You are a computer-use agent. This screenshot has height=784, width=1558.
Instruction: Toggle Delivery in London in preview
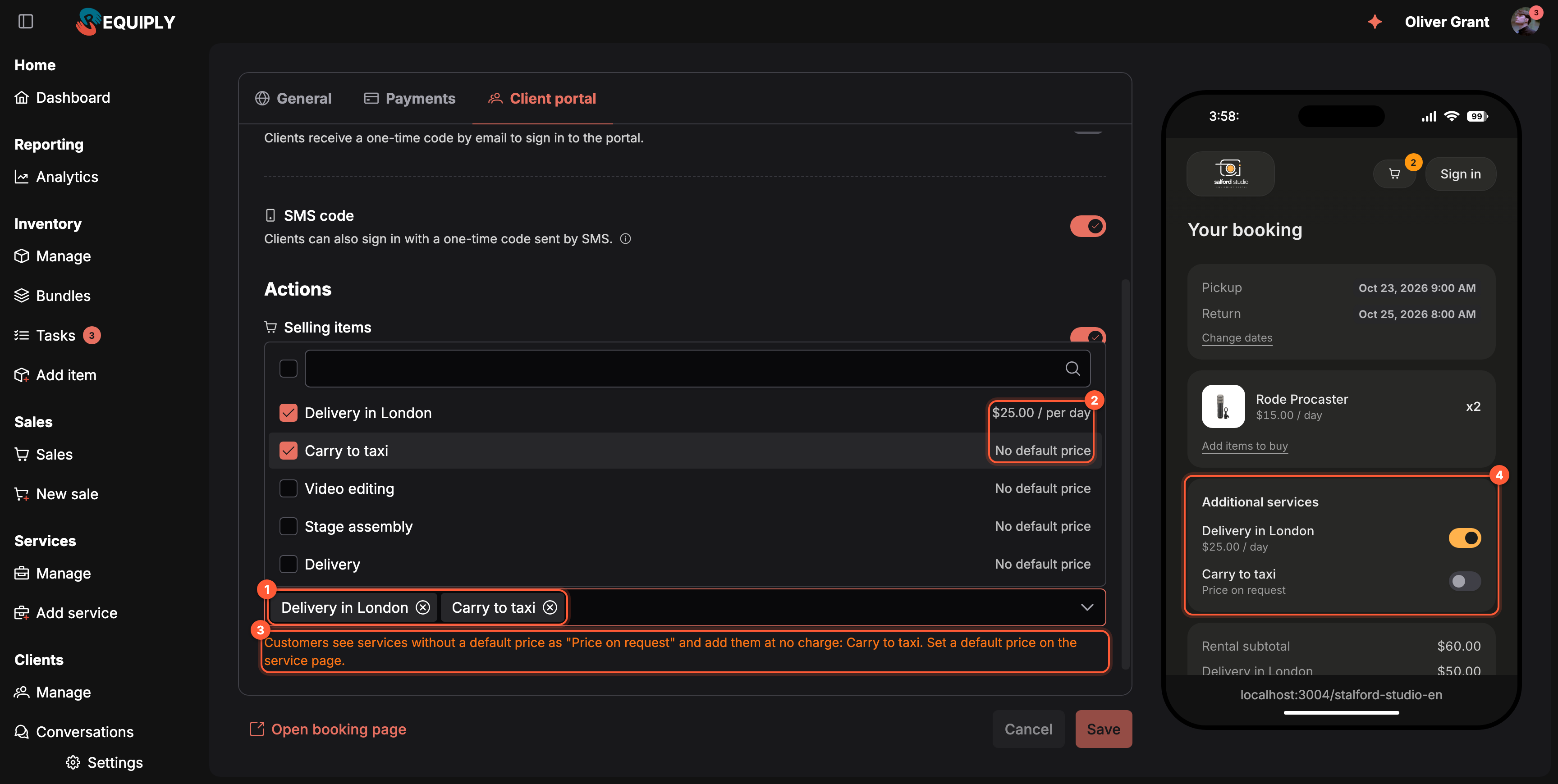(x=1464, y=538)
